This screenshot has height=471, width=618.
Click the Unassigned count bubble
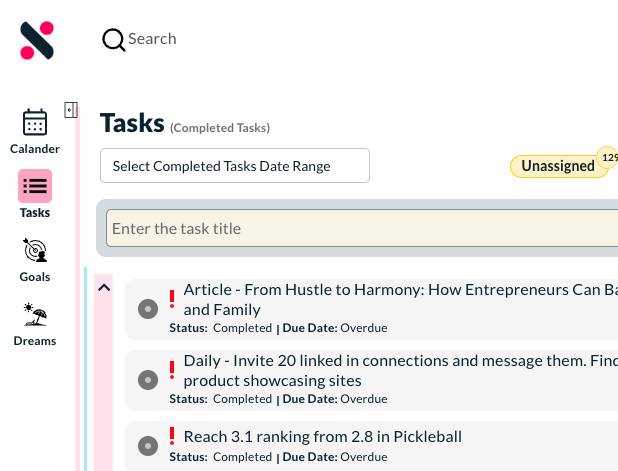point(607,157)
